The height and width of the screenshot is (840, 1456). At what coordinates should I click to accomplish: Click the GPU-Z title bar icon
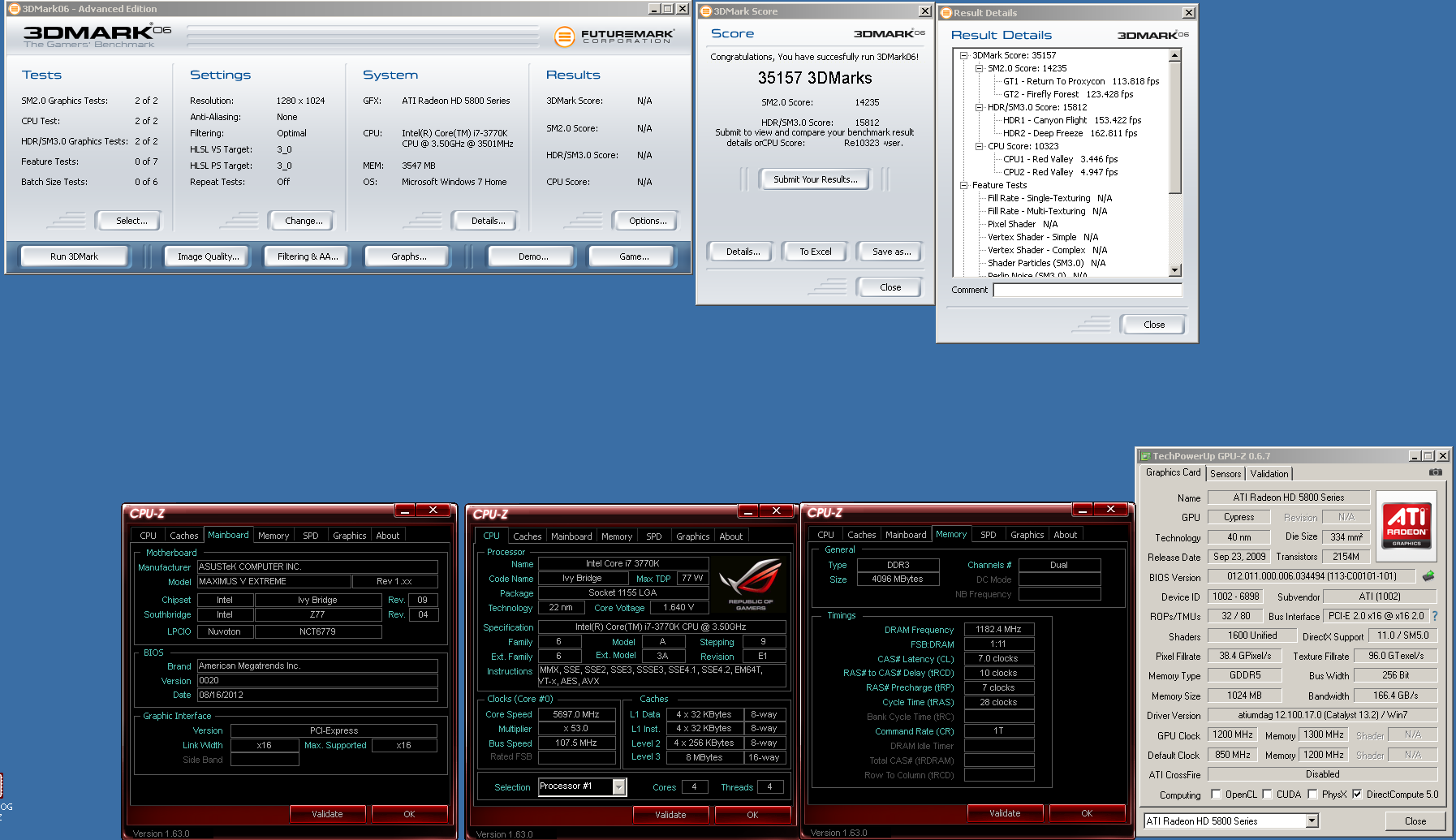[x=1145, y=456]
